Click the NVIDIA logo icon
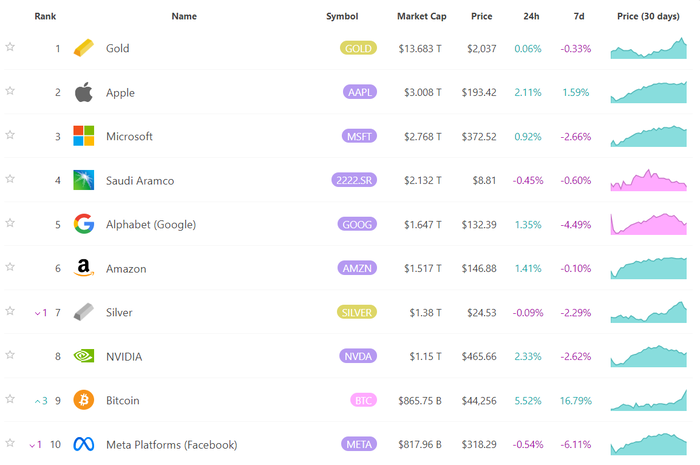Viewport: 700px width, 465px height. [x=83, y=356]
